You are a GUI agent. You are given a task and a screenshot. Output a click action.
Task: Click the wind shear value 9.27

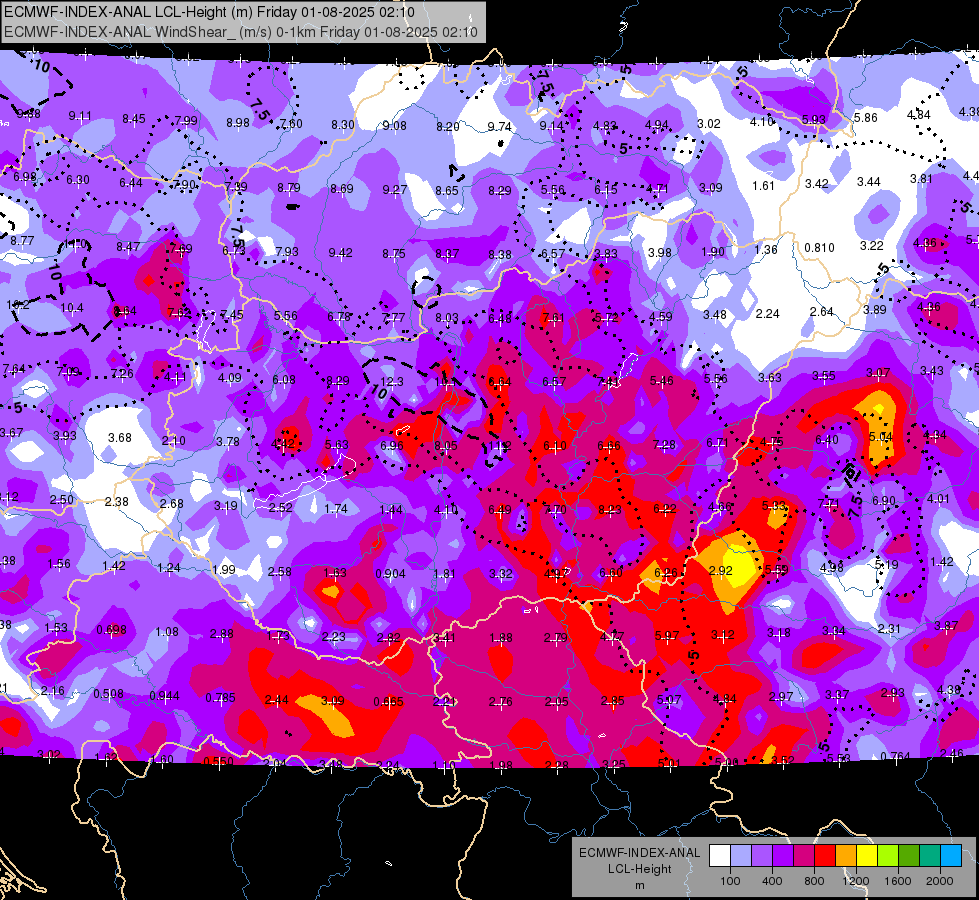tap(395, 189)
